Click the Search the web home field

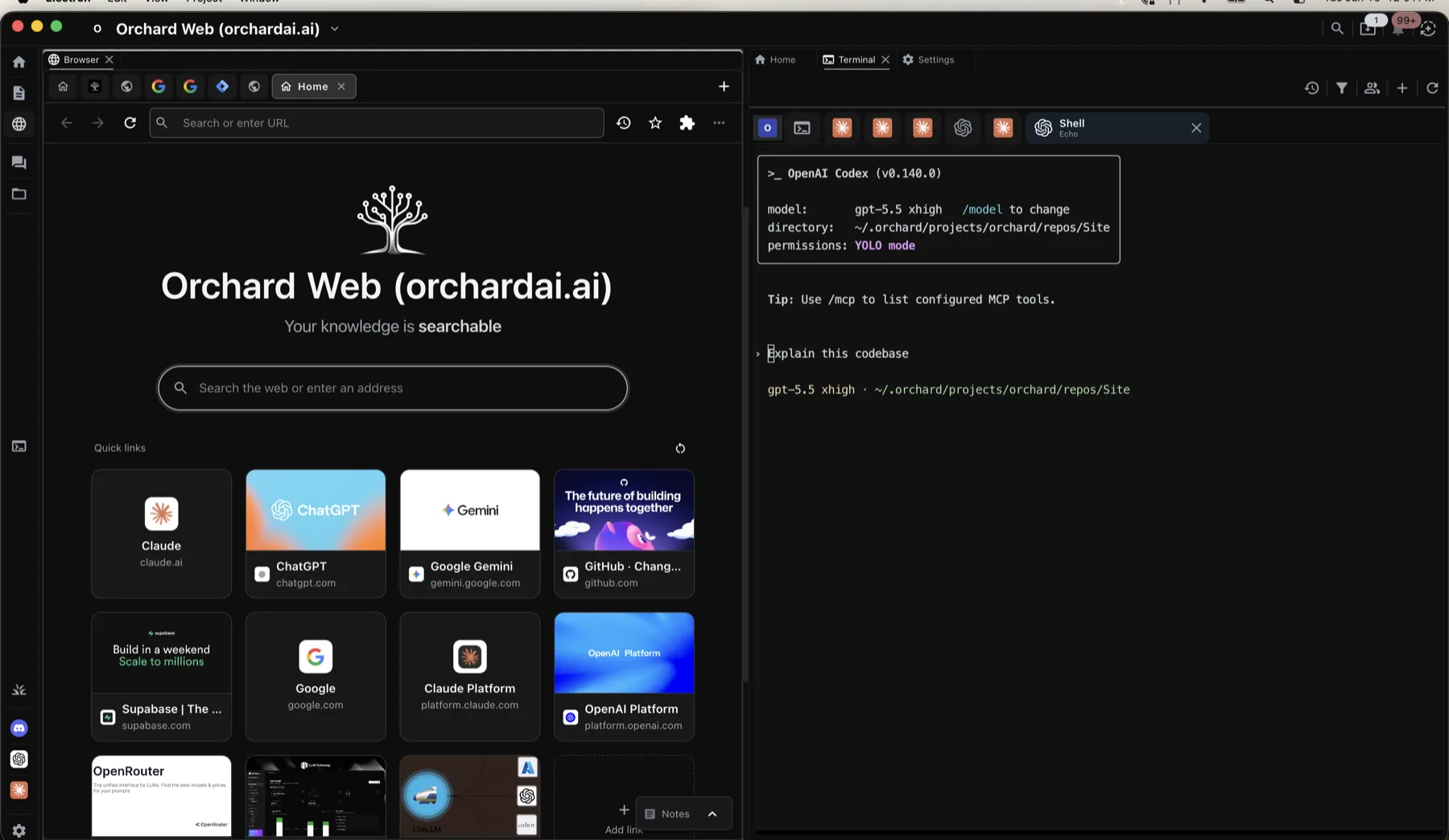(x=393, y=389)
